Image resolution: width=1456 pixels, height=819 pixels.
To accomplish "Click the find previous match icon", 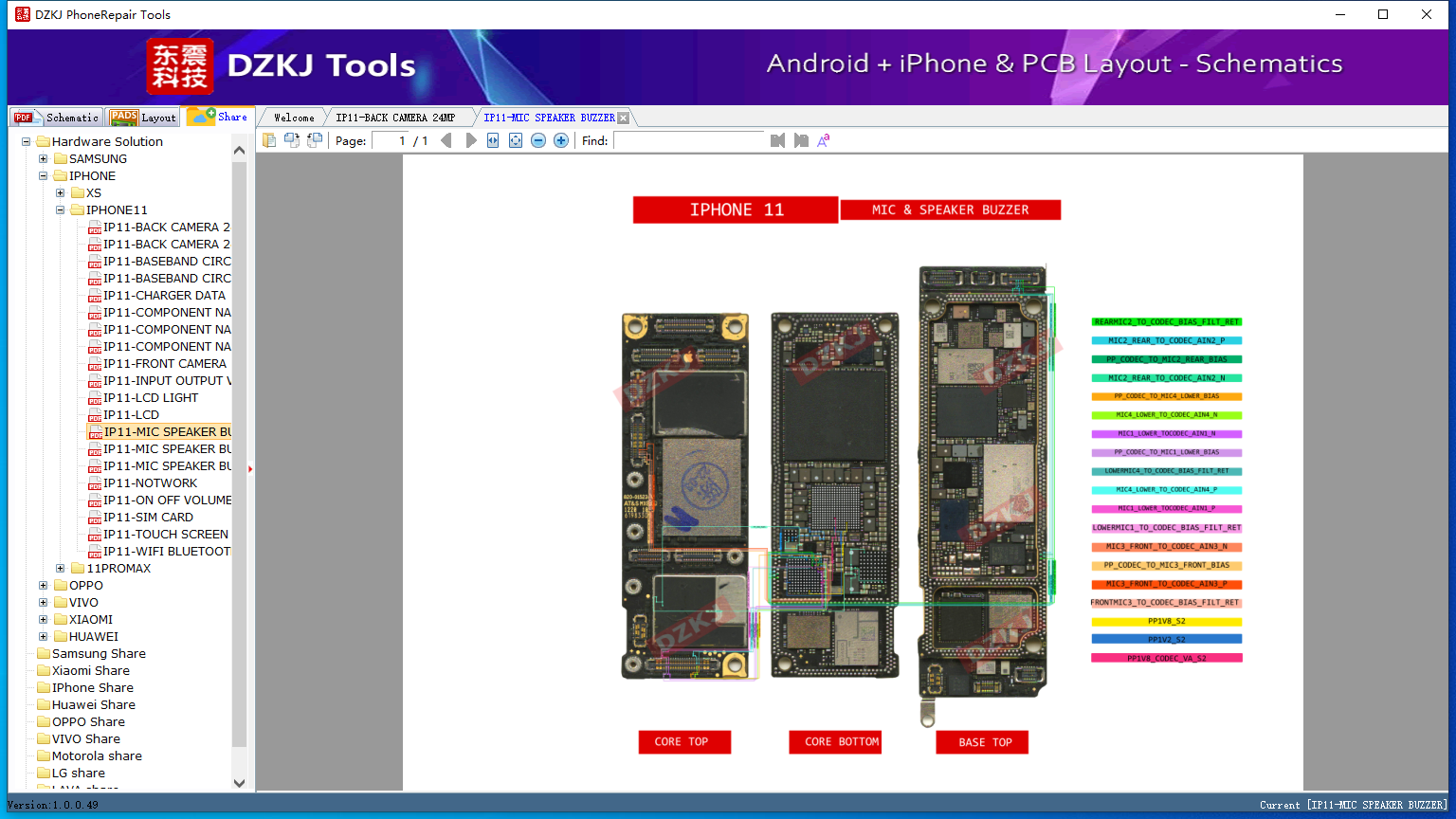I will [777, 140].
